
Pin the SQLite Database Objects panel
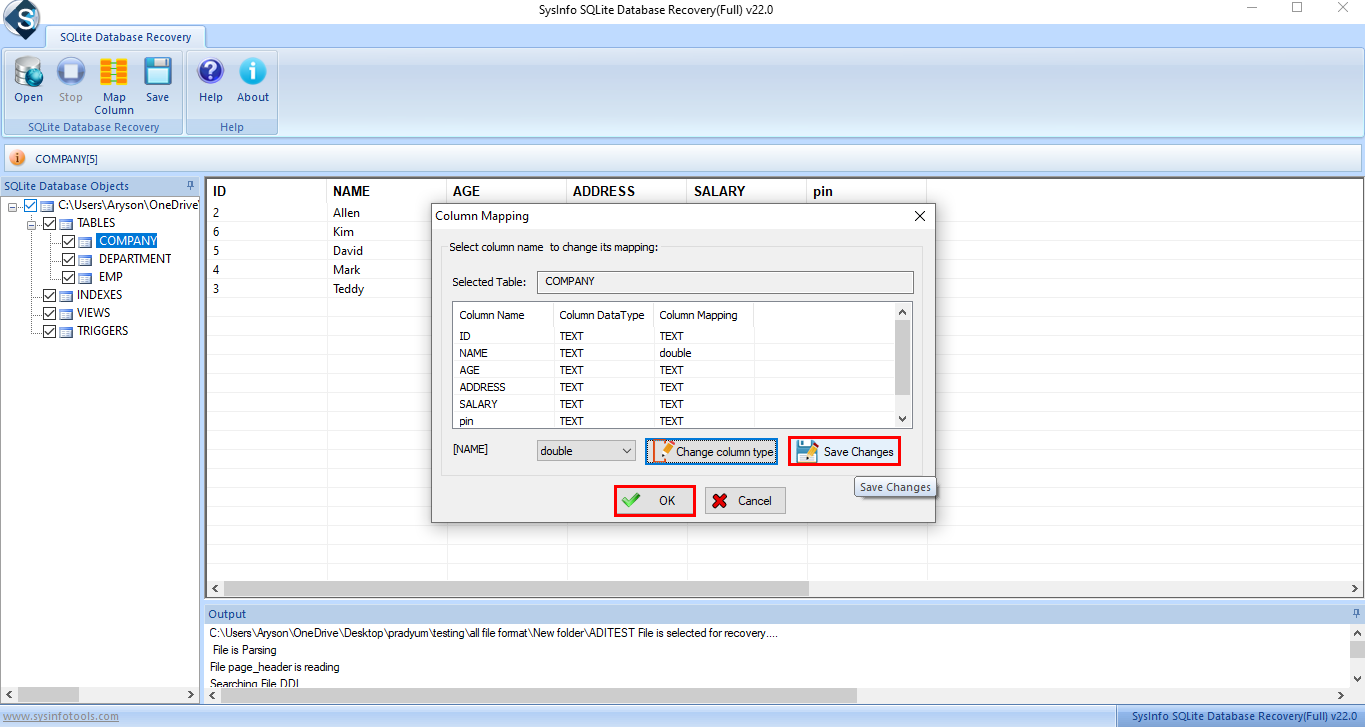(191, 186)
